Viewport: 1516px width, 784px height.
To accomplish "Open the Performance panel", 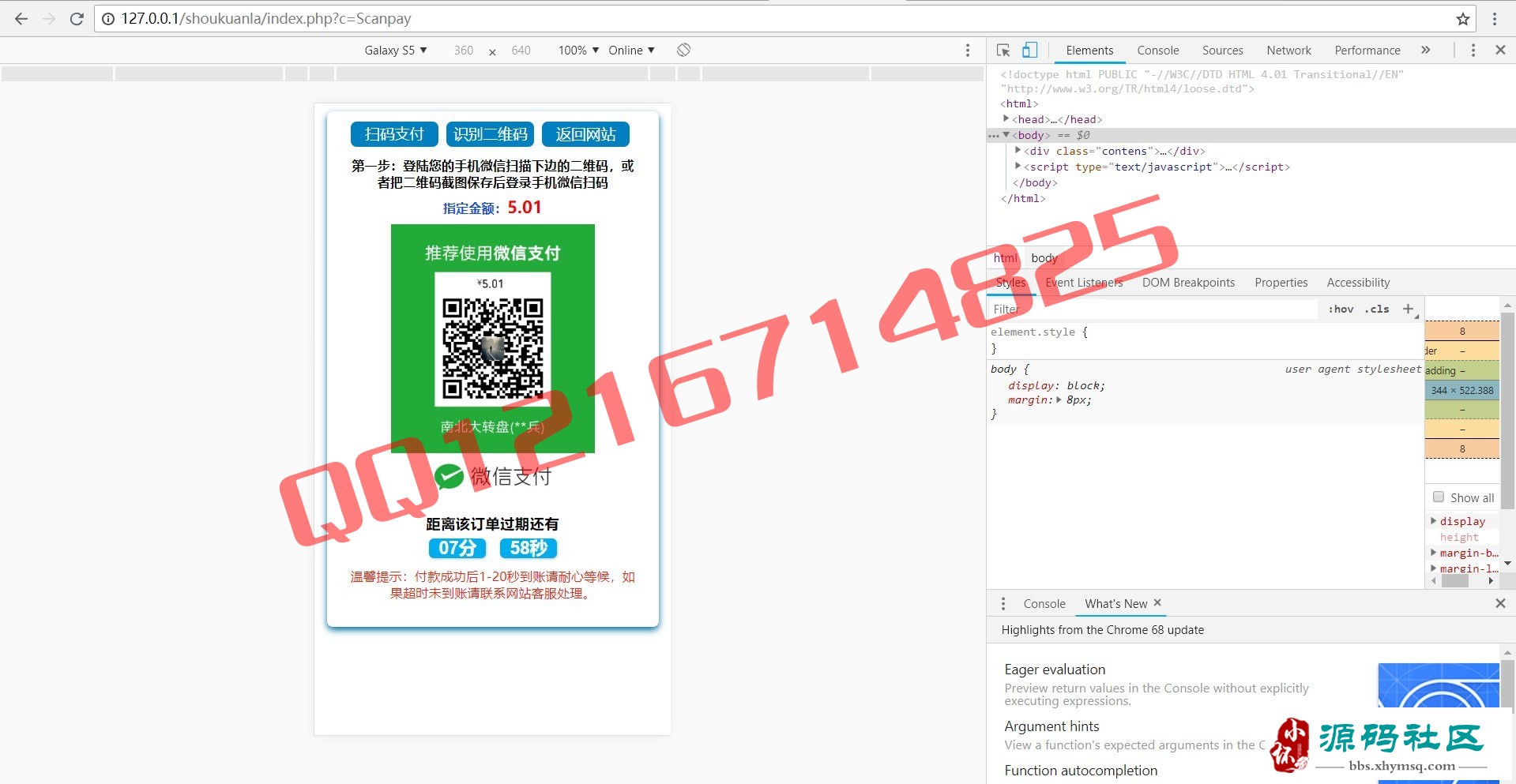I will click(x=1367, y=50).
